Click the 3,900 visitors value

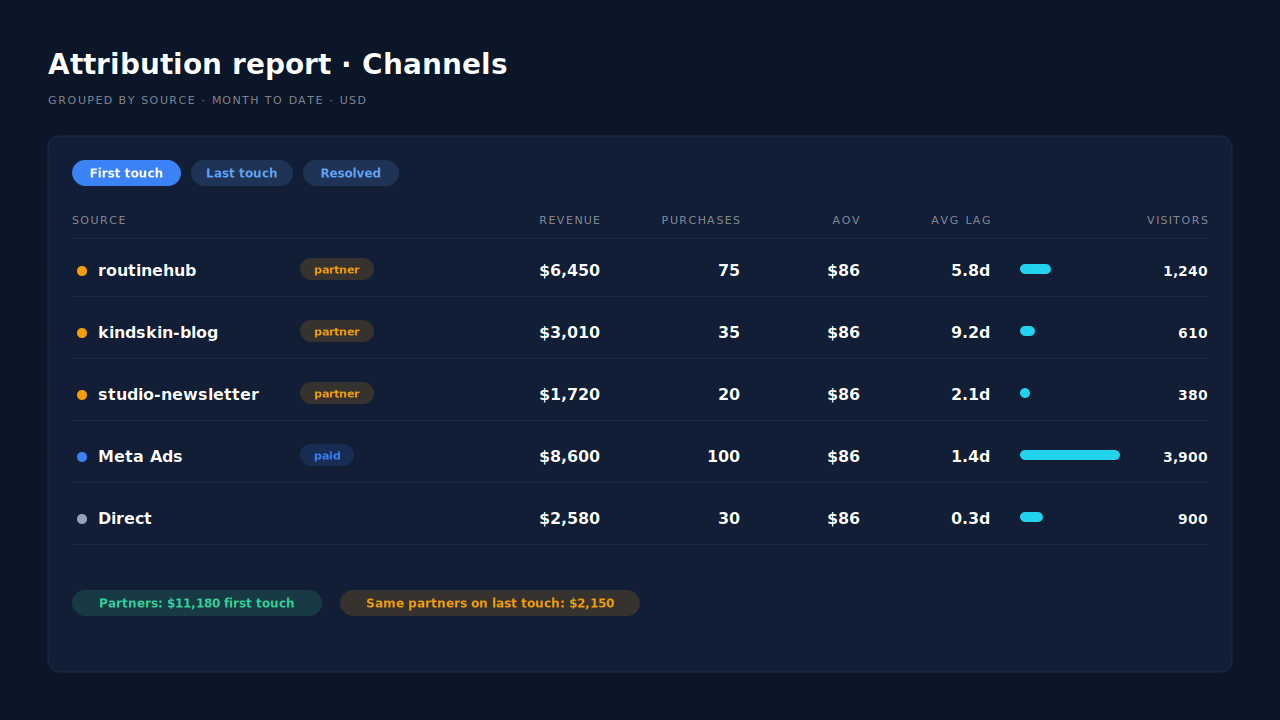(x=1185, y=457)
